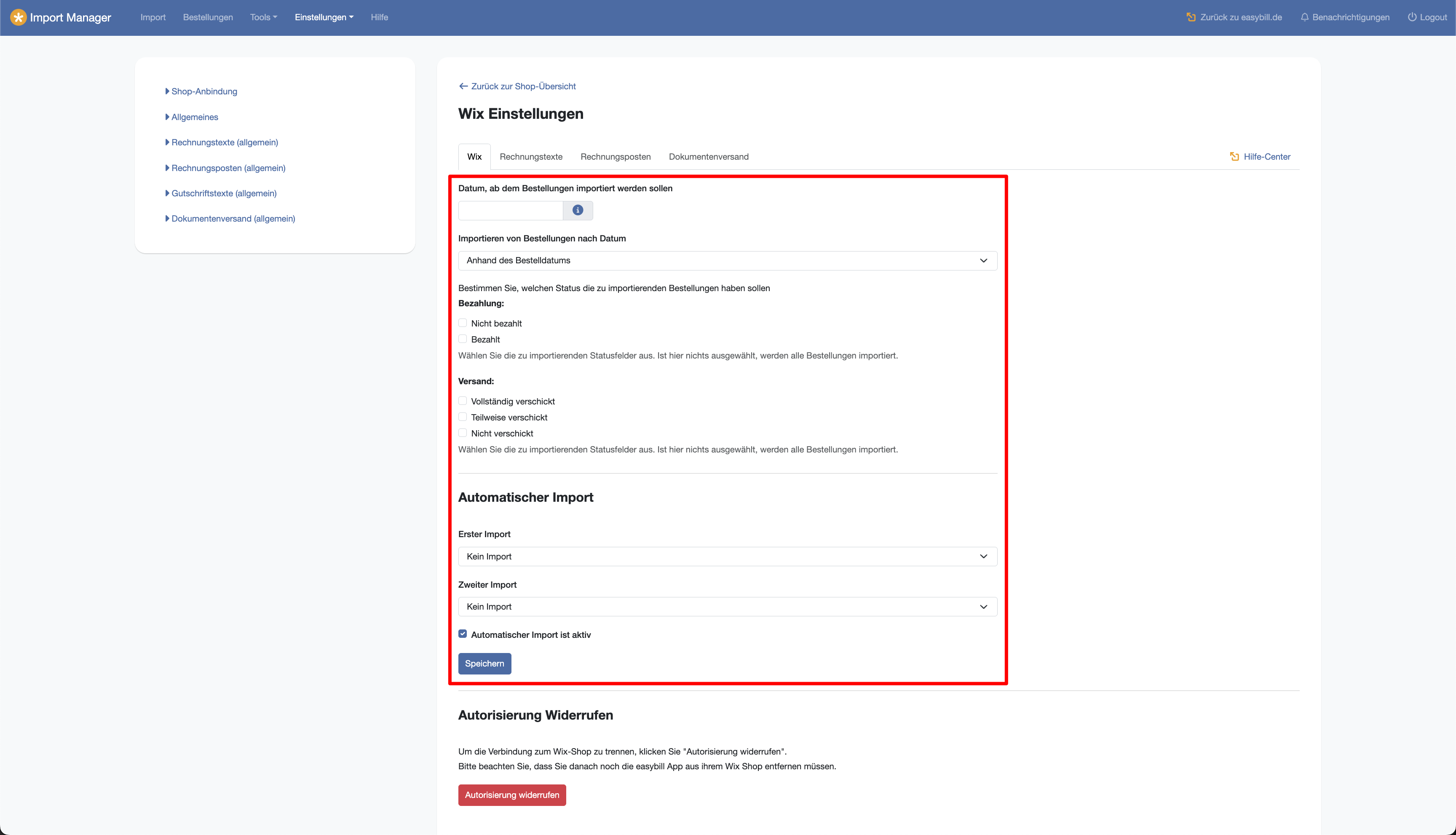The height and width of the screenshot is (835, 1456).
Task: Expand Allgemeines sidebar section
Action: coord(192,117)
